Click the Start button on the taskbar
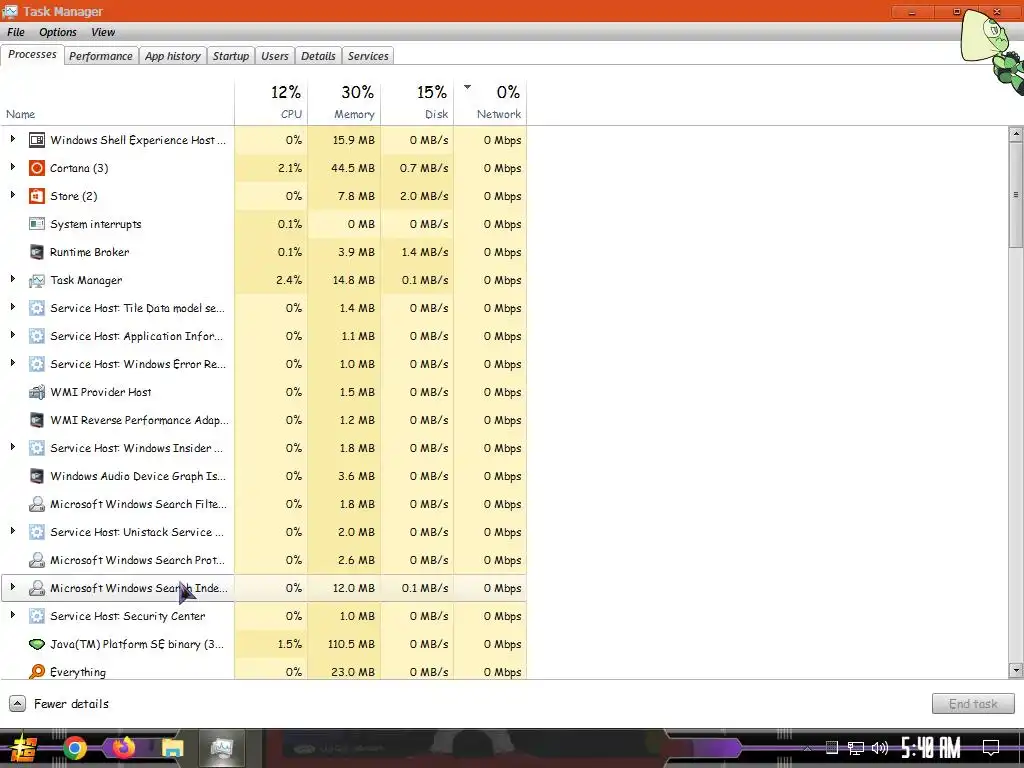Screen dimensions: 1024x768 (x=23, y=748)
